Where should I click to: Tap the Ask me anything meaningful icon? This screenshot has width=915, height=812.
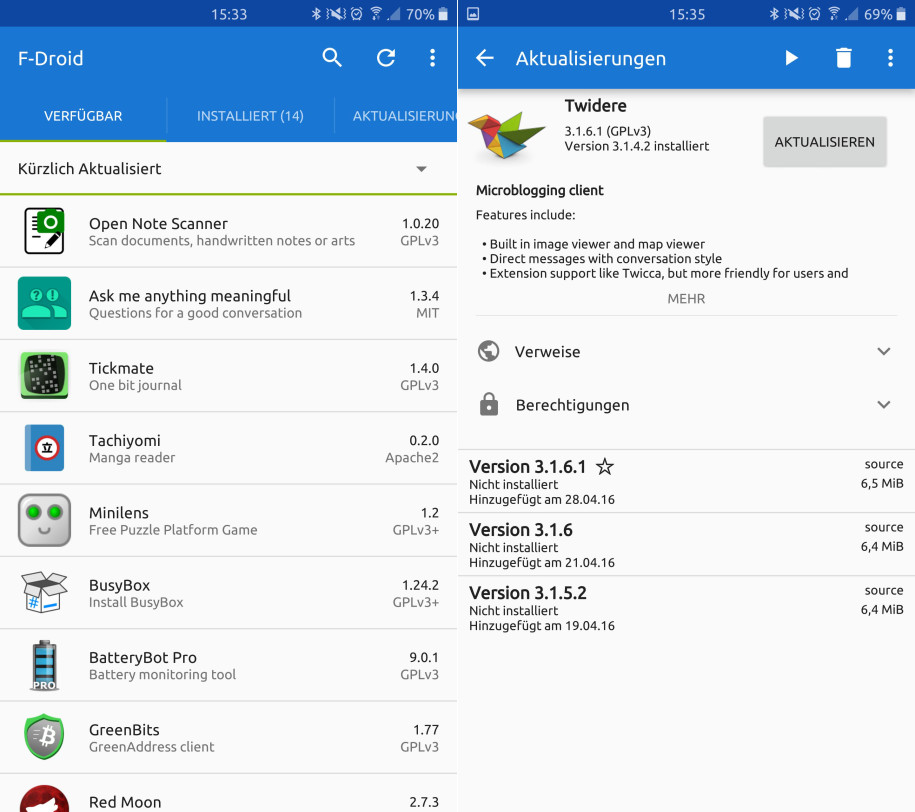44,304
